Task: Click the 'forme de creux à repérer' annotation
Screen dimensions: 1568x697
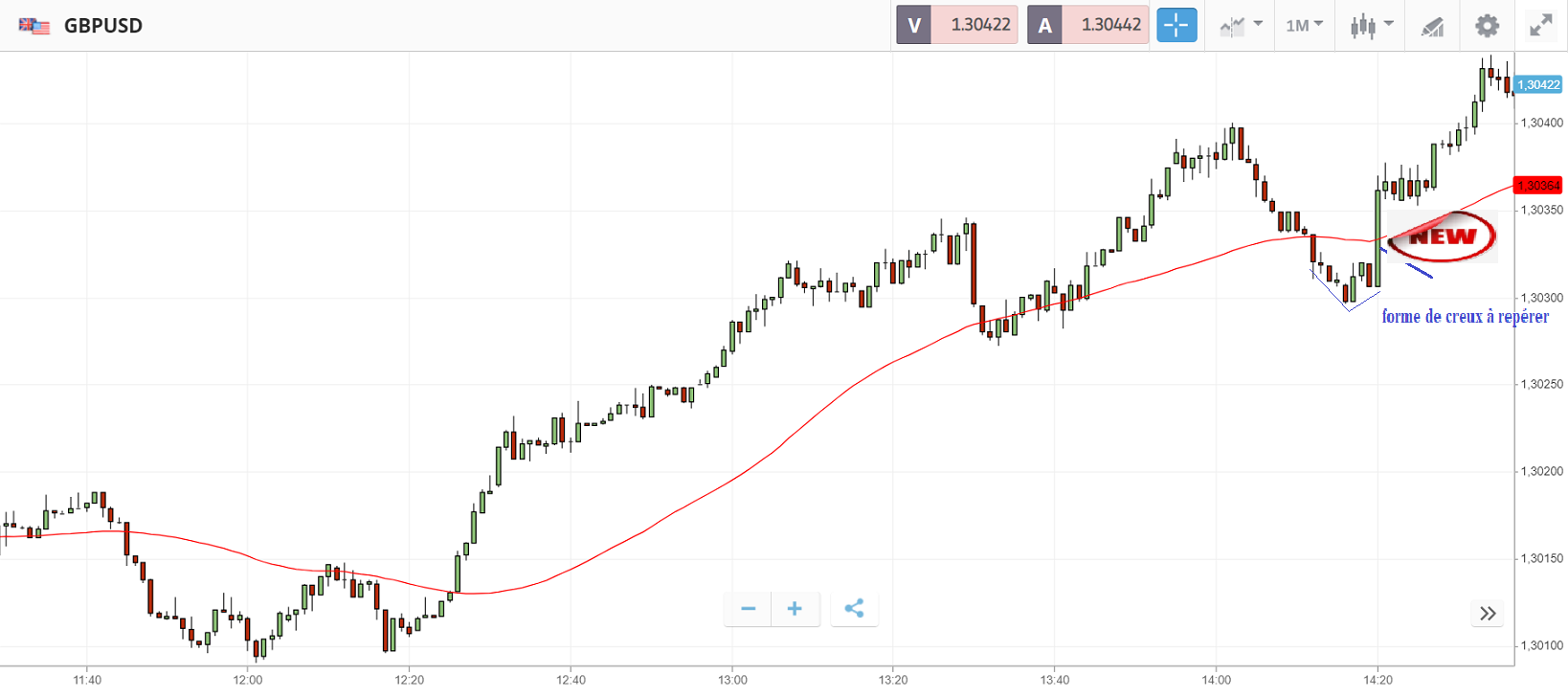Action: pos(1465,317)
